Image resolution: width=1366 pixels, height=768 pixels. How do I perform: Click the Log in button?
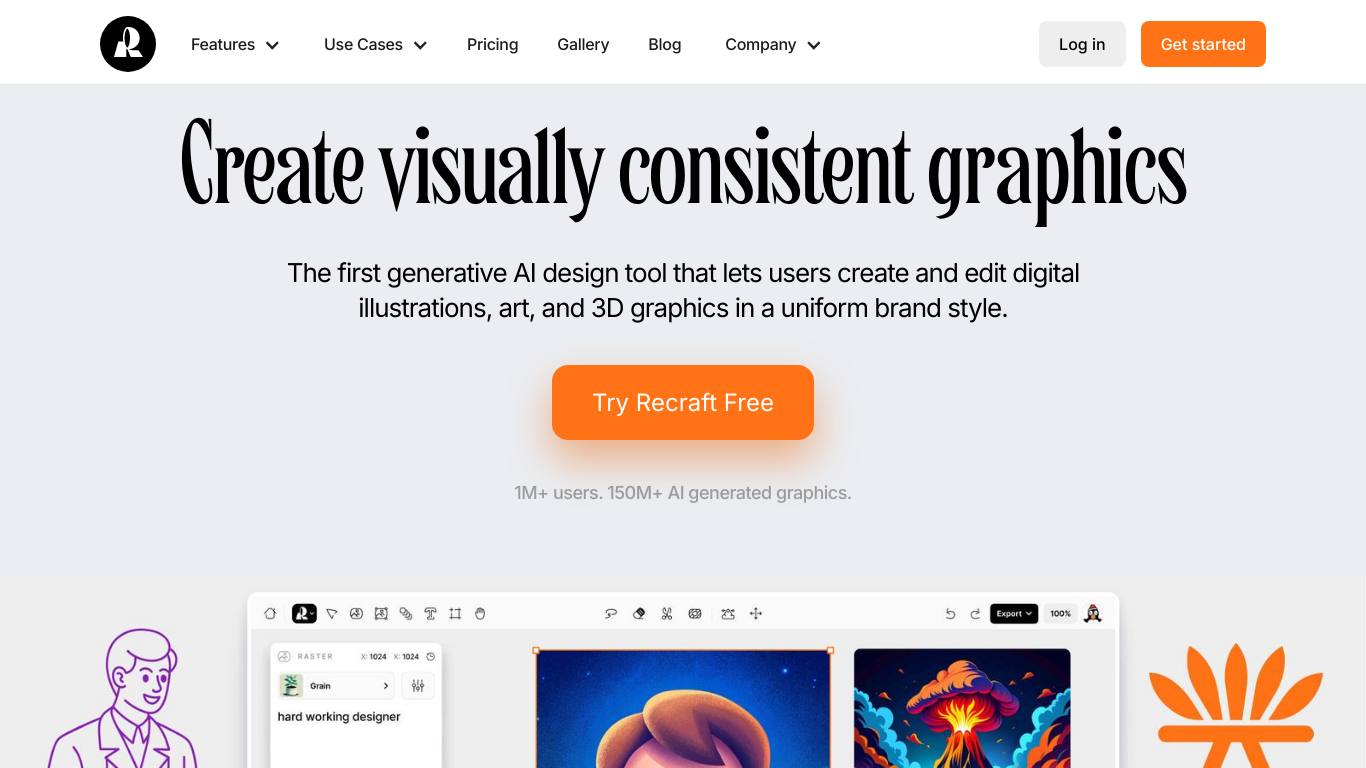click(1082, 45)
